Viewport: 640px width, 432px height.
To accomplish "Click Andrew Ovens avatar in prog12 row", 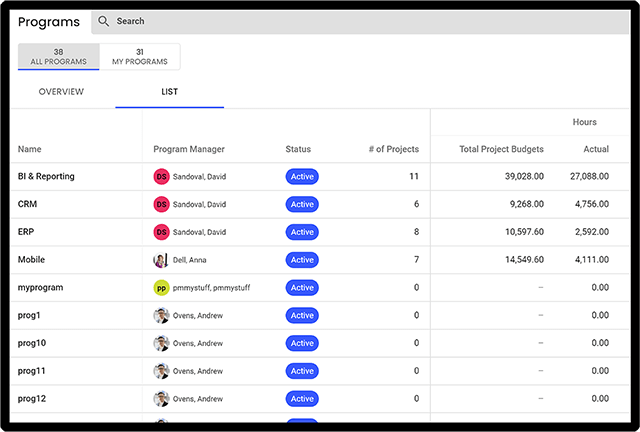I will pos(161,399).
